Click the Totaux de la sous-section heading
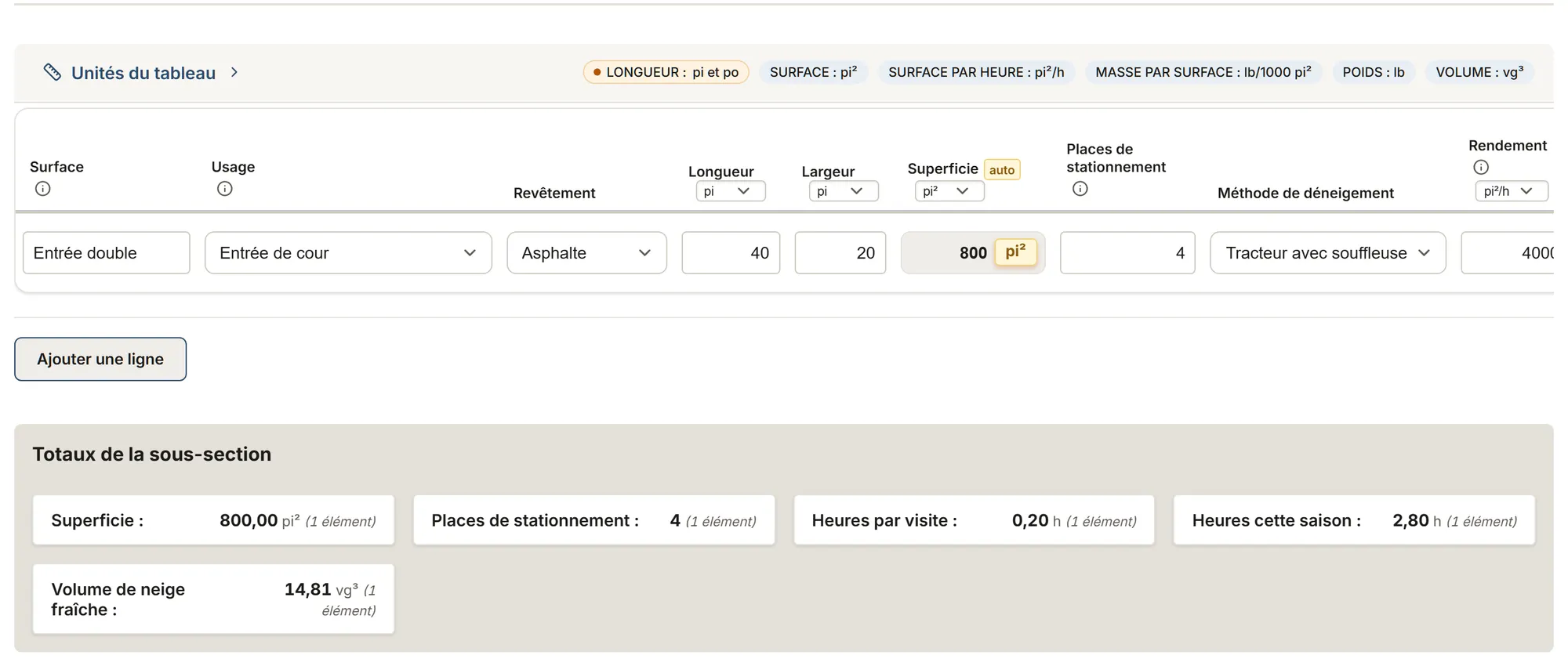Screen dimensions: 1568x666 pos(152,454)
